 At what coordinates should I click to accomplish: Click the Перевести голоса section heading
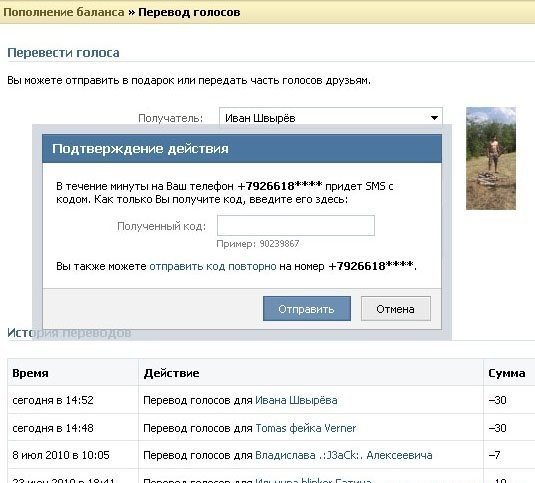pyautogui.click(x=63, y=53)
